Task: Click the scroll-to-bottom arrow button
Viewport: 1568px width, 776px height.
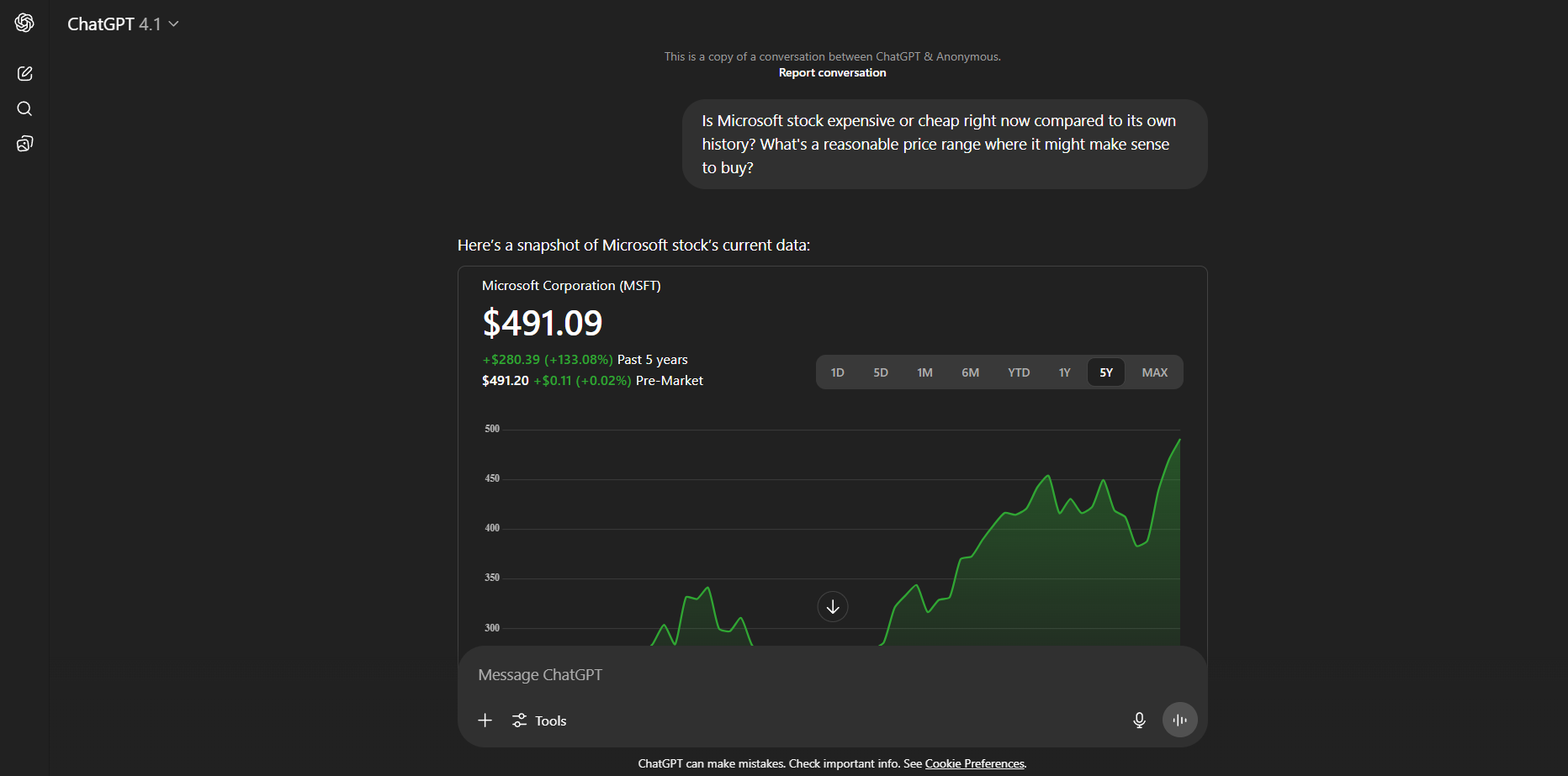Action: [833, 607]
